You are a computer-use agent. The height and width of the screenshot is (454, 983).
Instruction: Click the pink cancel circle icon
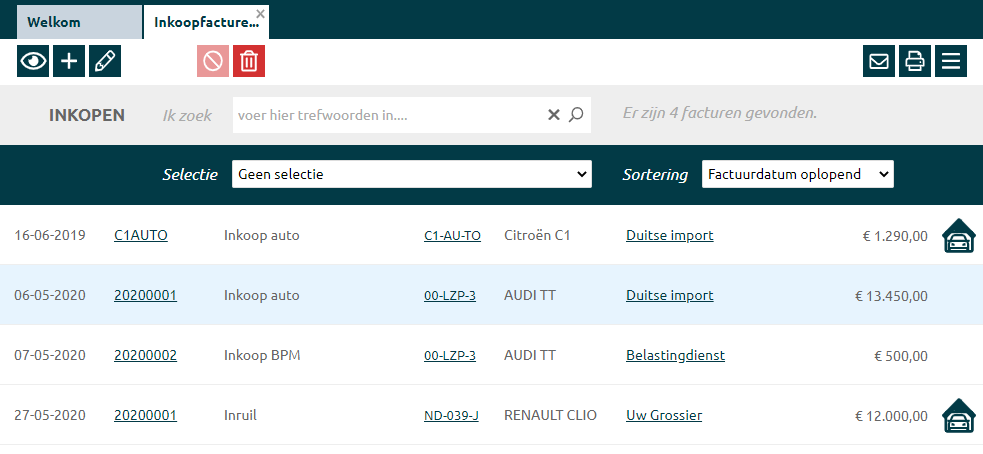click(213, 61)
